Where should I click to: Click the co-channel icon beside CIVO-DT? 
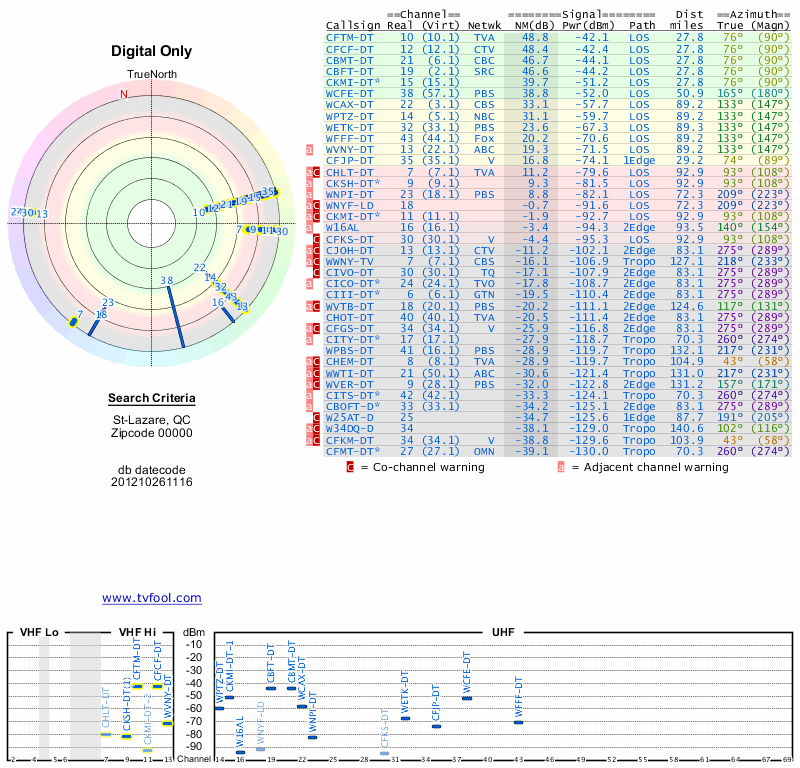click(x=317, y=272)
